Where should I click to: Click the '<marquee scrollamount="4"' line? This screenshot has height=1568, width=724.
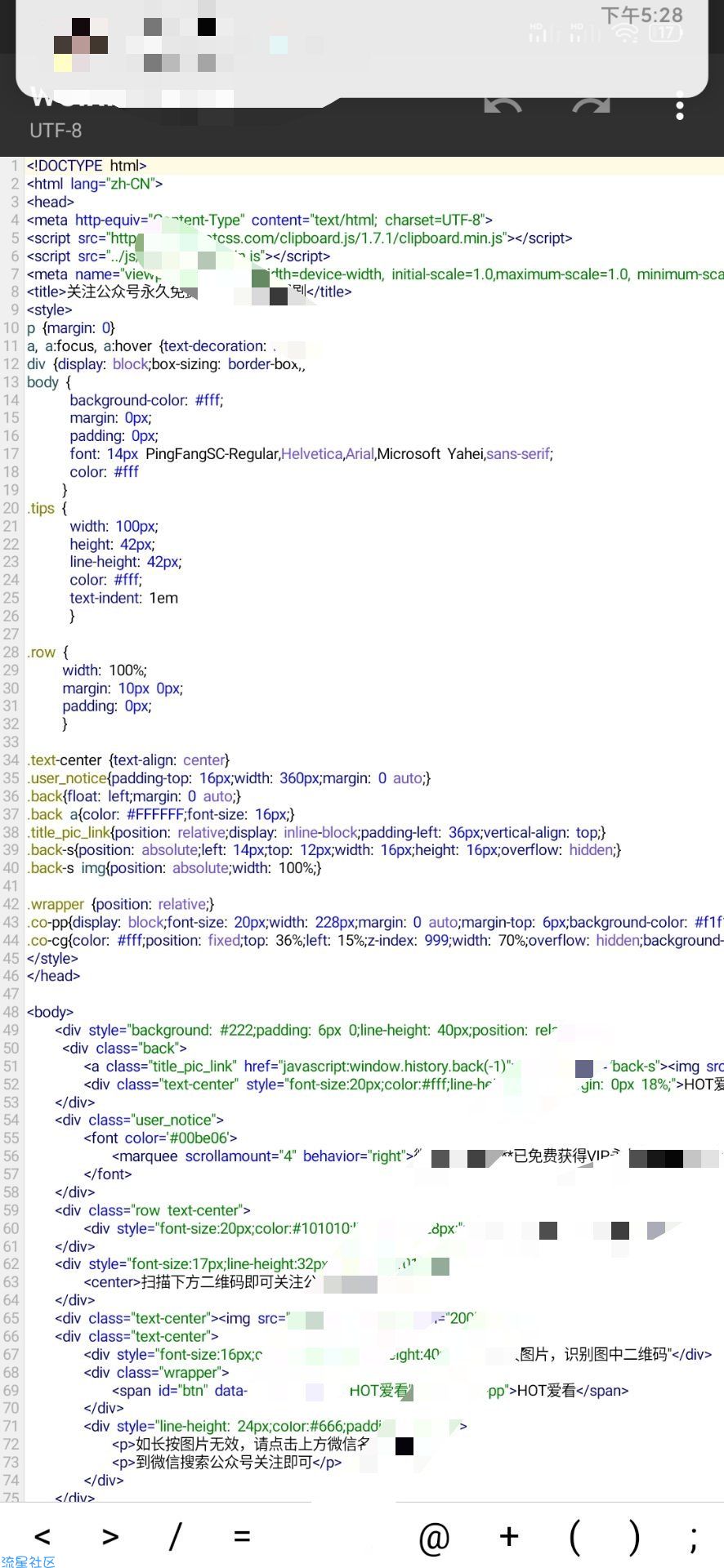tap(418, 1156)
